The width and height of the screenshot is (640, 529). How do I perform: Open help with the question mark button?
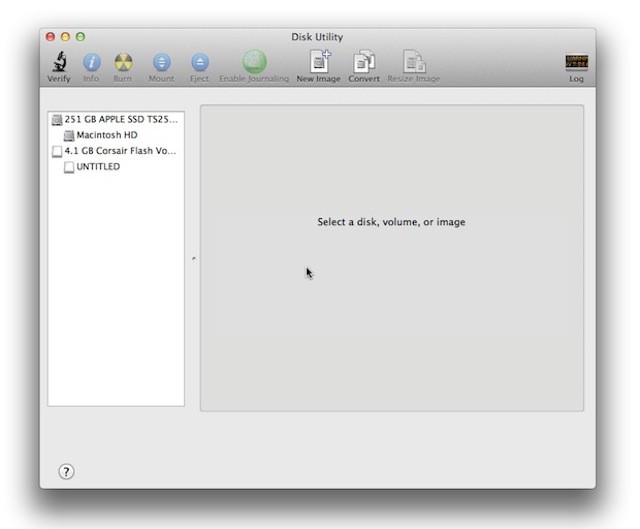coord(67,472)
